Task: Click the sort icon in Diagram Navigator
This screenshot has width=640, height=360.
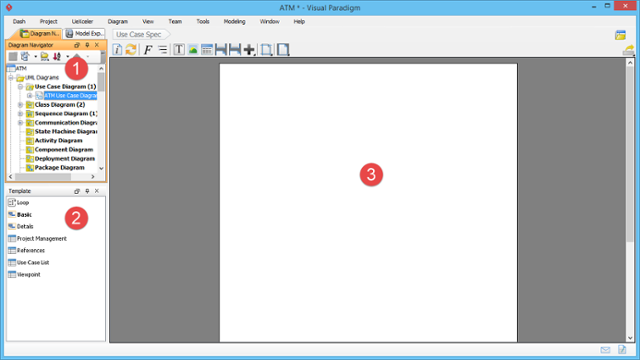Action: coord(57,57)
